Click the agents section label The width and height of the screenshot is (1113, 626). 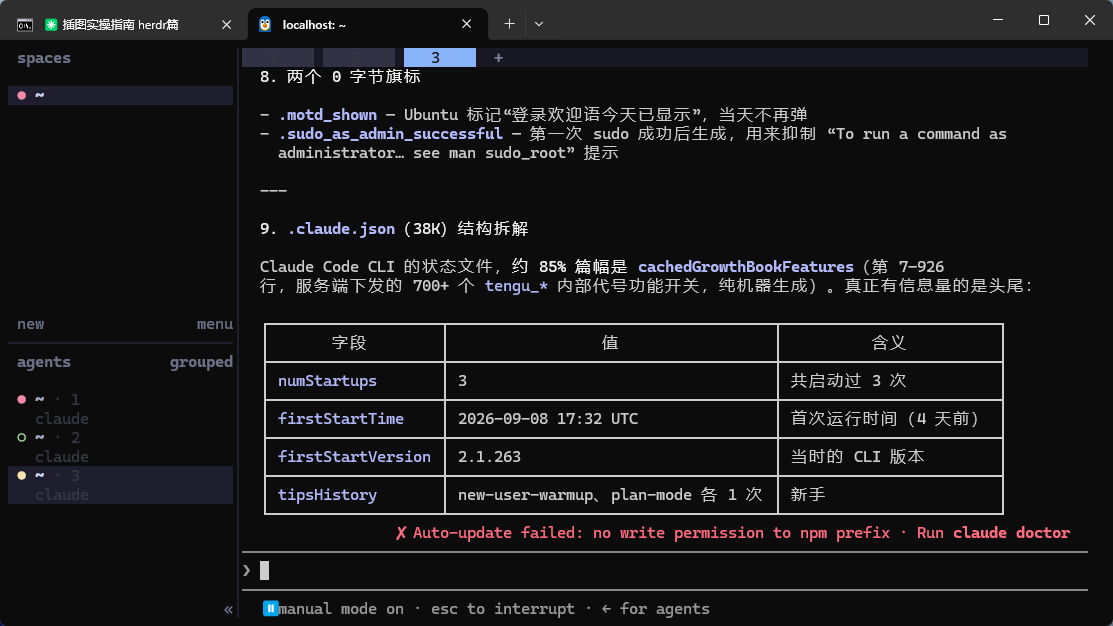pos(44,362)
